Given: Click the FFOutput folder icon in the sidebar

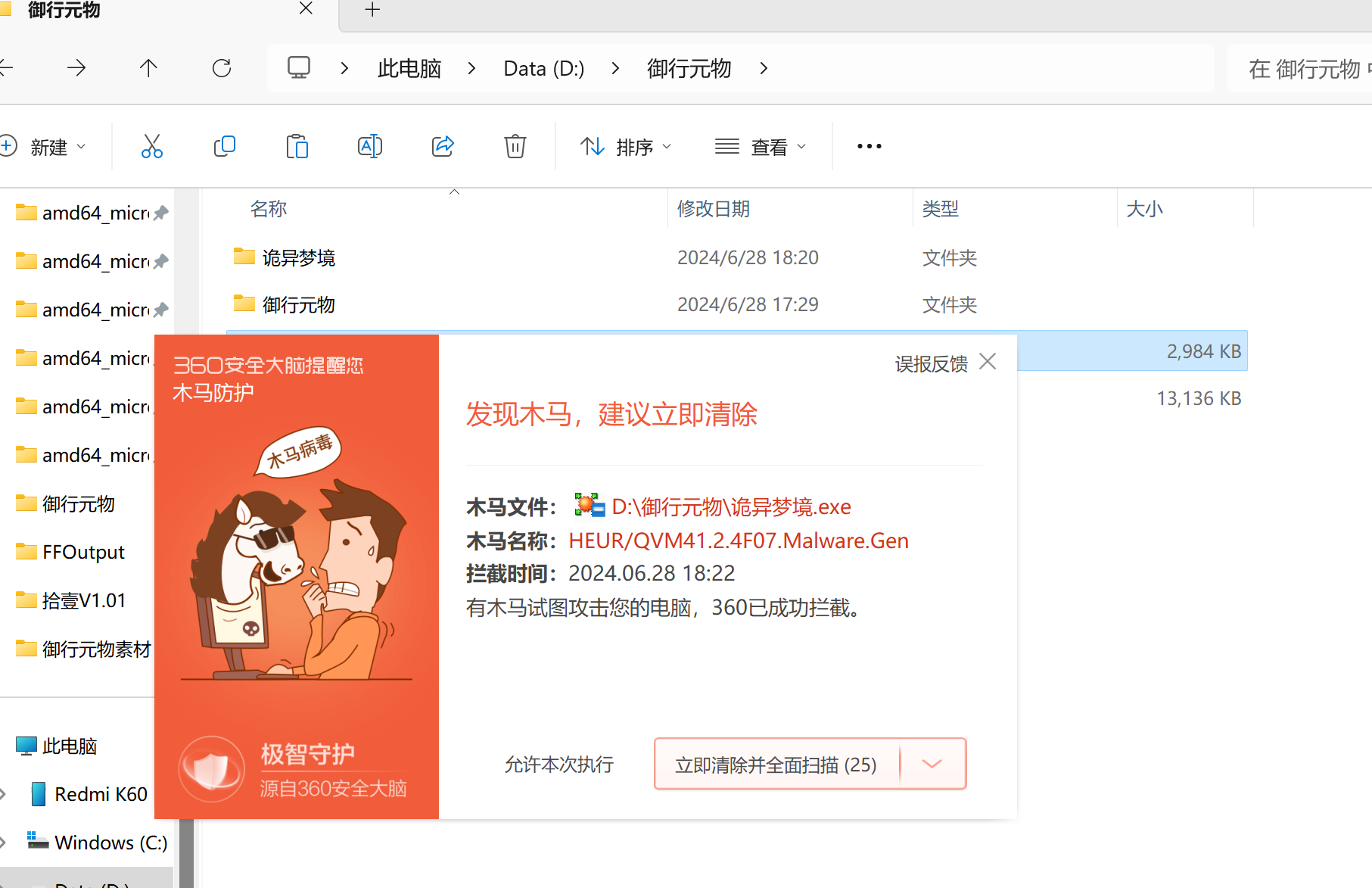Looking at the screenshot, I should tap(26, 551).
